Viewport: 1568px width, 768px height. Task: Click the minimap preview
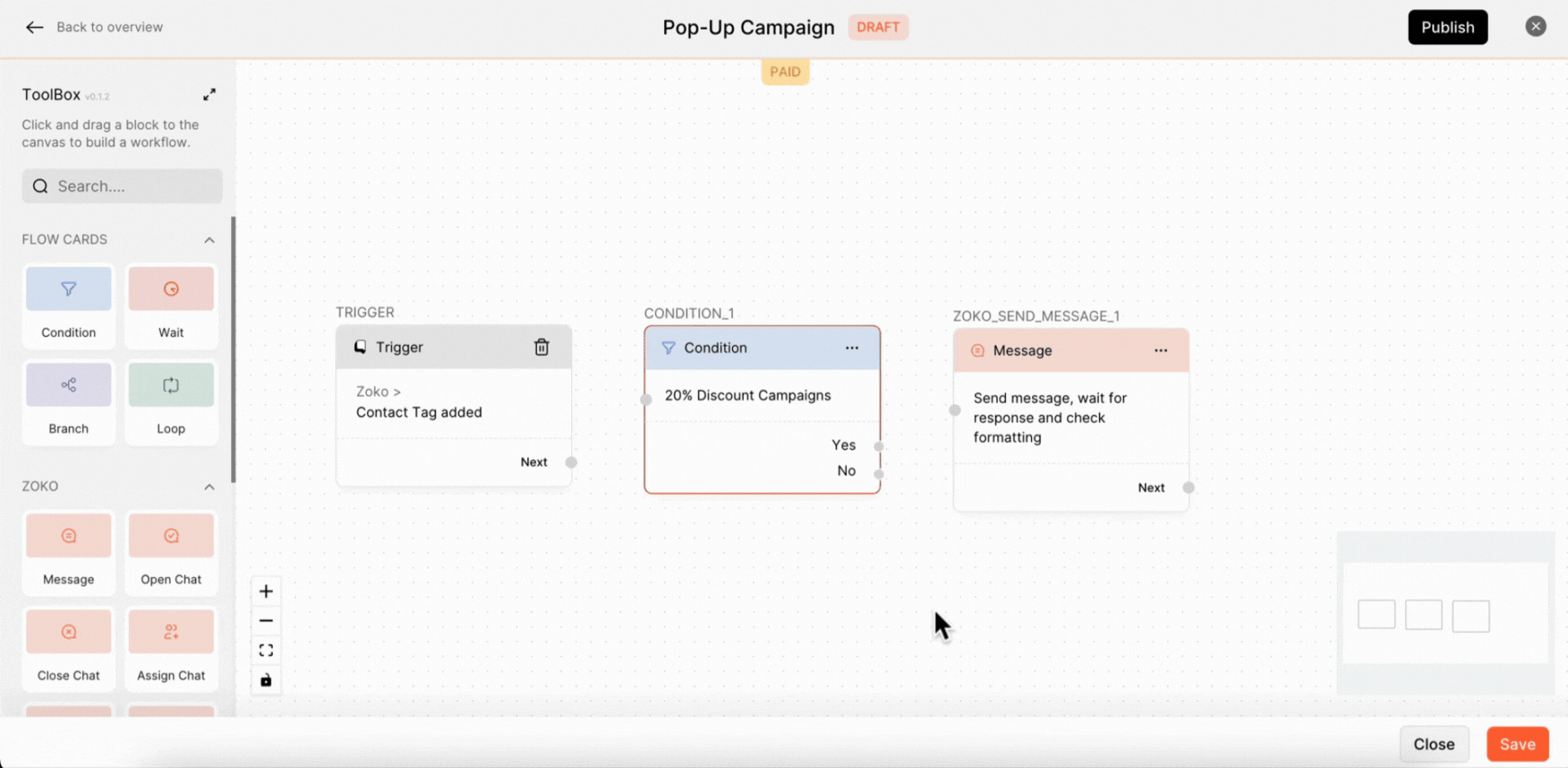[1446, 613]
